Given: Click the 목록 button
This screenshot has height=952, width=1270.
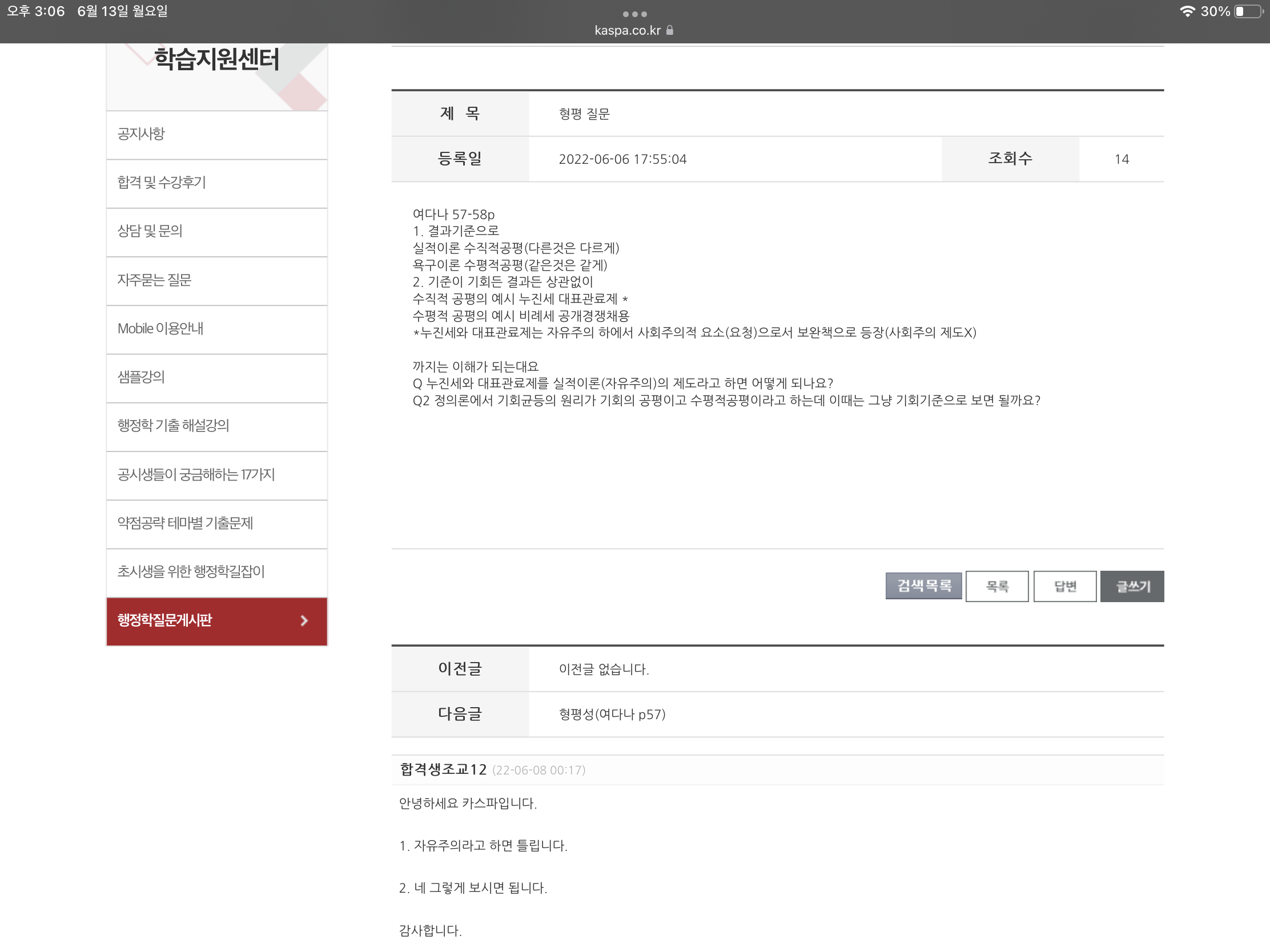Looking at the screenshot, I should tap(996, 586).
